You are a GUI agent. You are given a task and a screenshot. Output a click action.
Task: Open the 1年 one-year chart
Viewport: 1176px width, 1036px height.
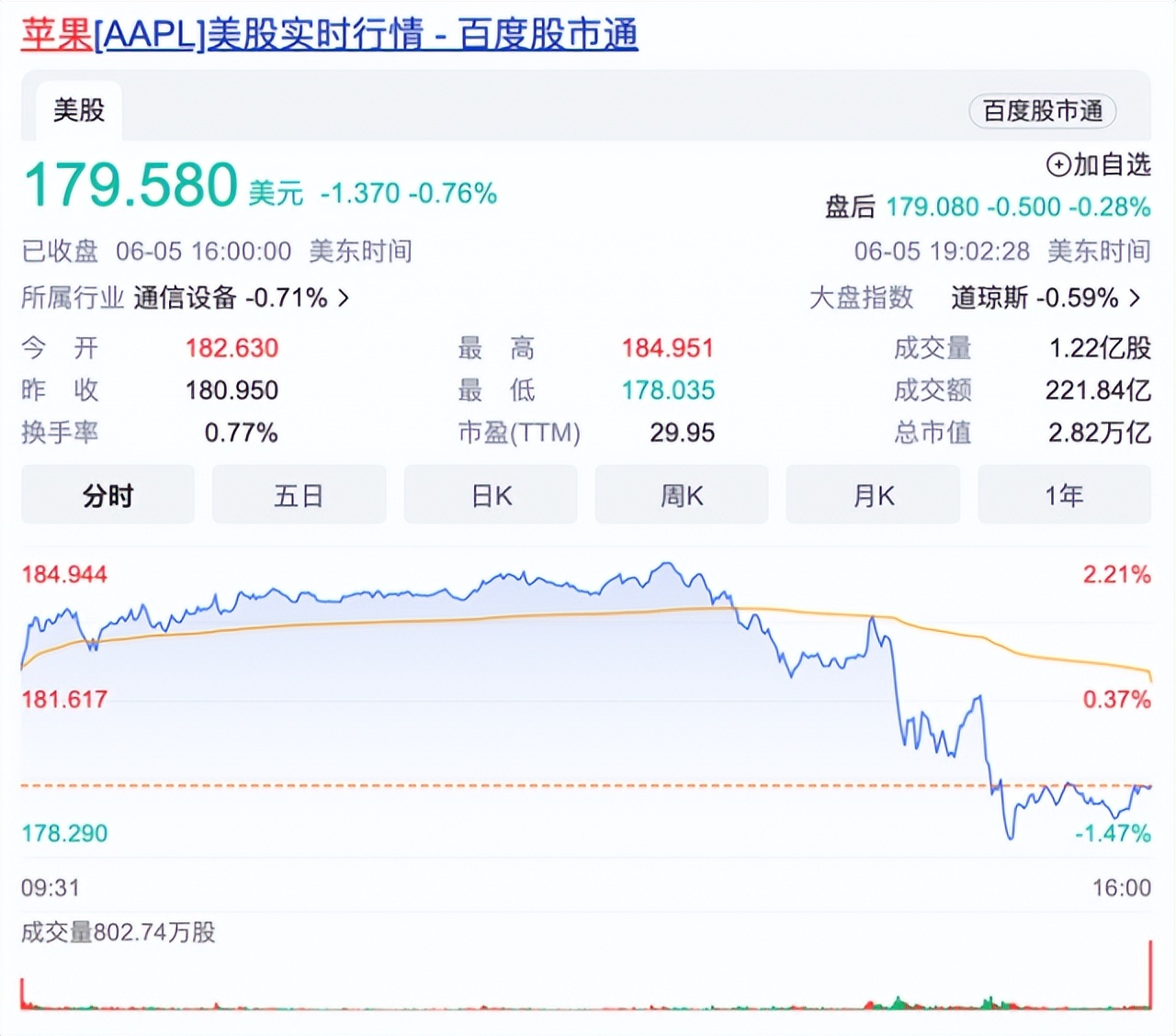(1064, 495)
